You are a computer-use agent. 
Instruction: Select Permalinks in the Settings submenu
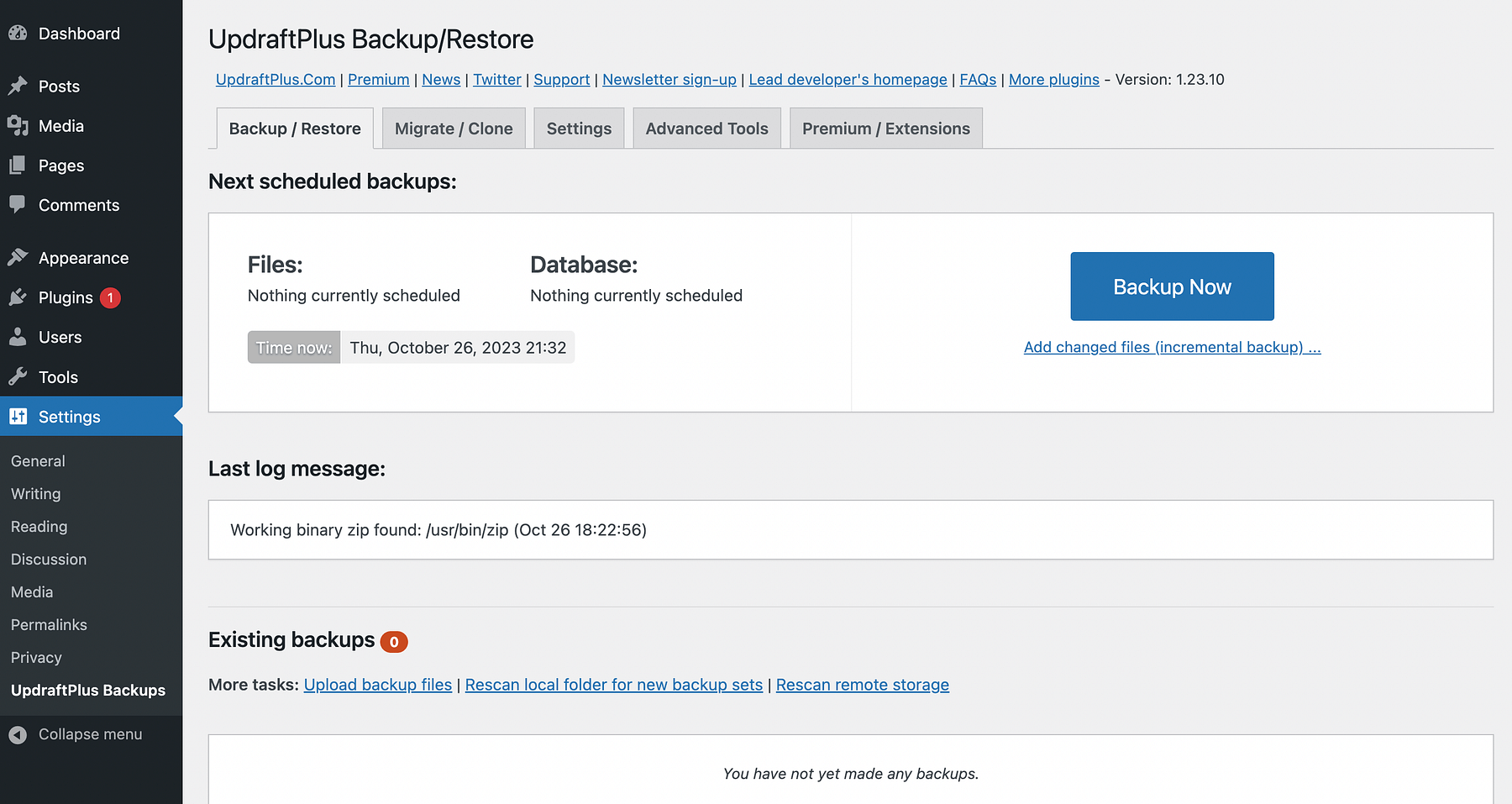point(48,624)
